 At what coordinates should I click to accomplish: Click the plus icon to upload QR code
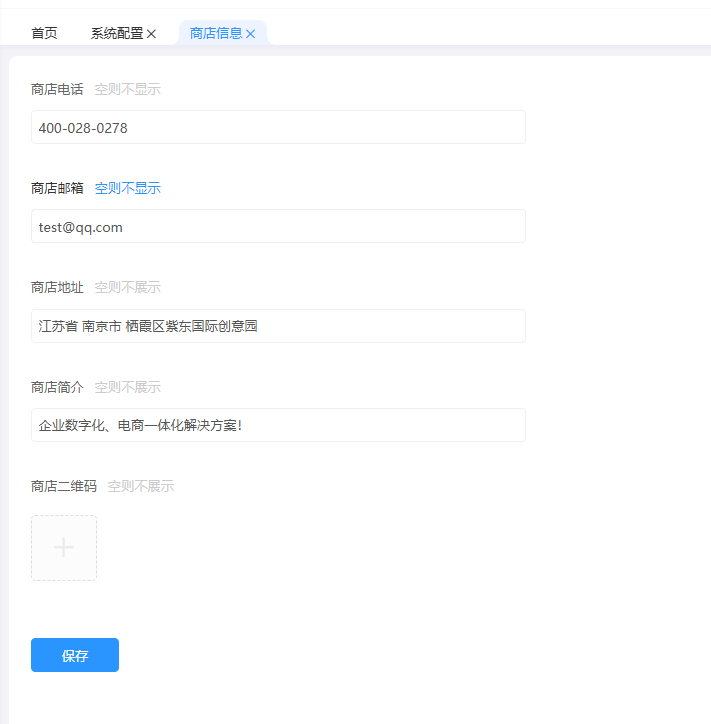coord(64,547)
